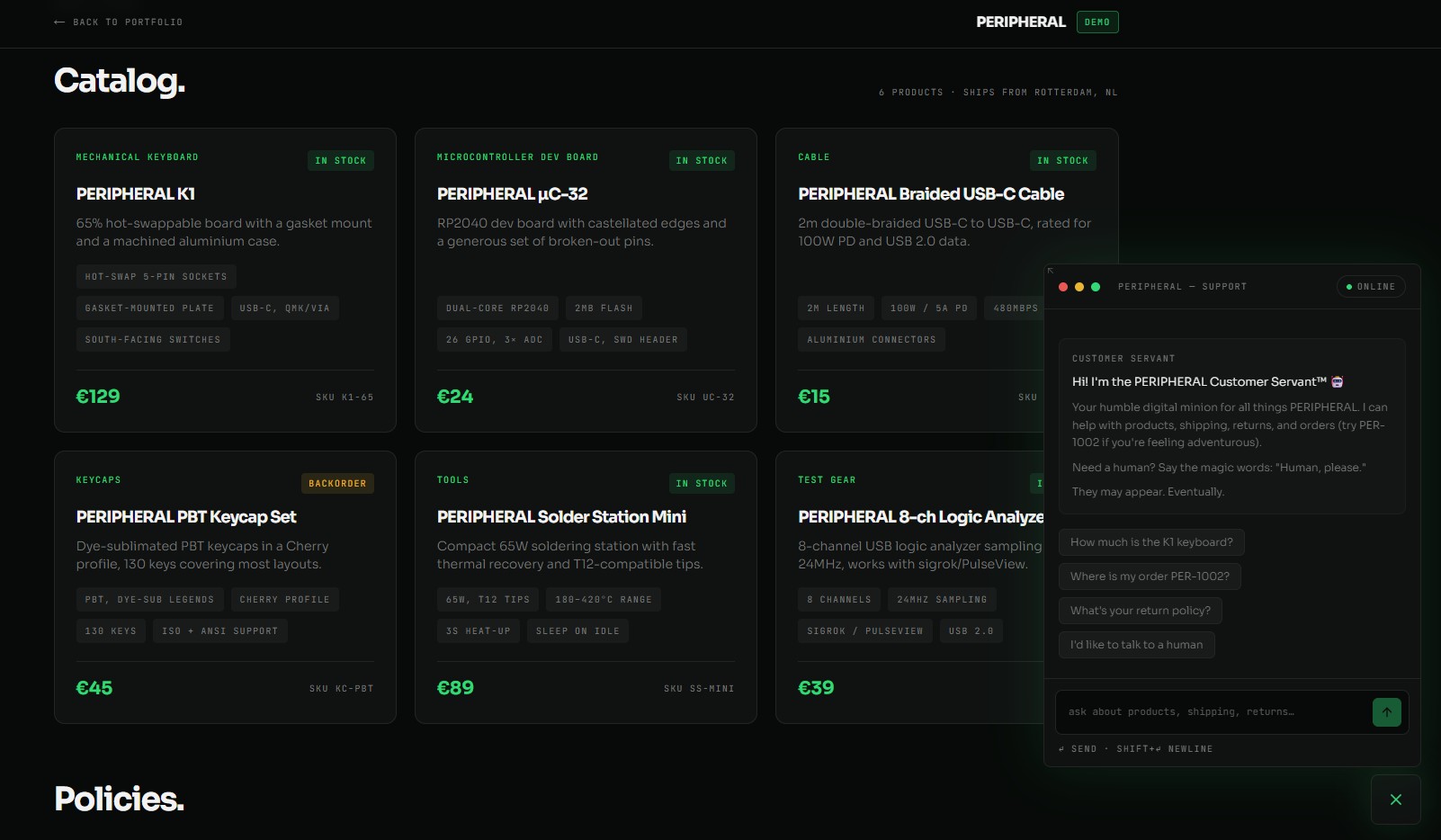The height and width of the screenshot is (840, 1441).
Task: Click the 'USB-C, QMK/VIA' tag
Action: tap(284, 308)
